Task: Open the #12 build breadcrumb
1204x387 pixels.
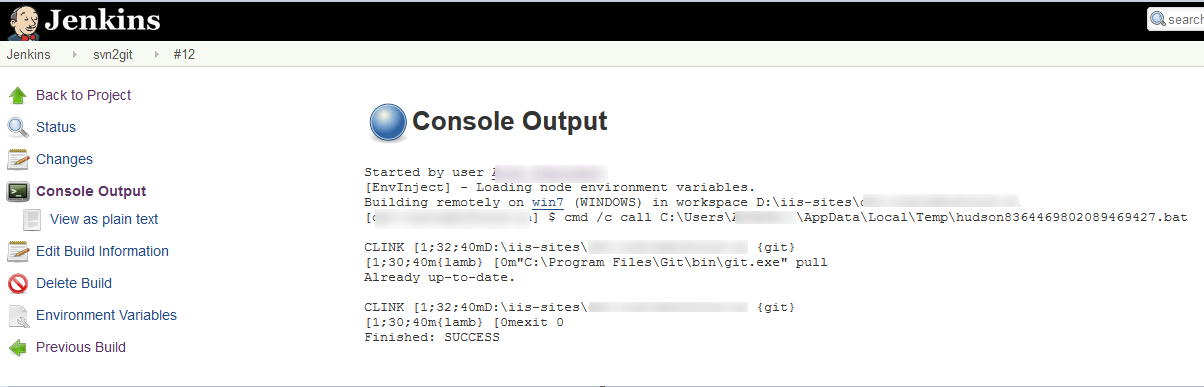Action: (x=184, y=55)
